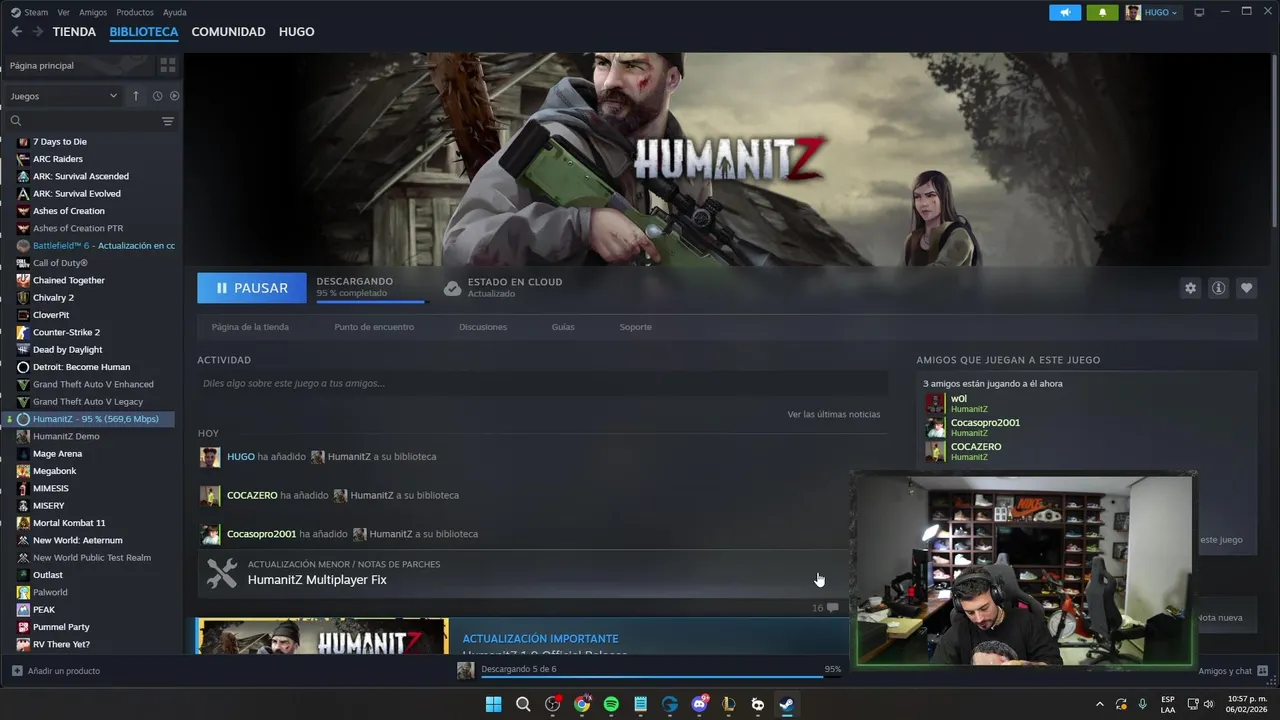Screen dimensions: 1280x720
Task: Click COCAZERO name in activity feed
Action: coord(252,495)
